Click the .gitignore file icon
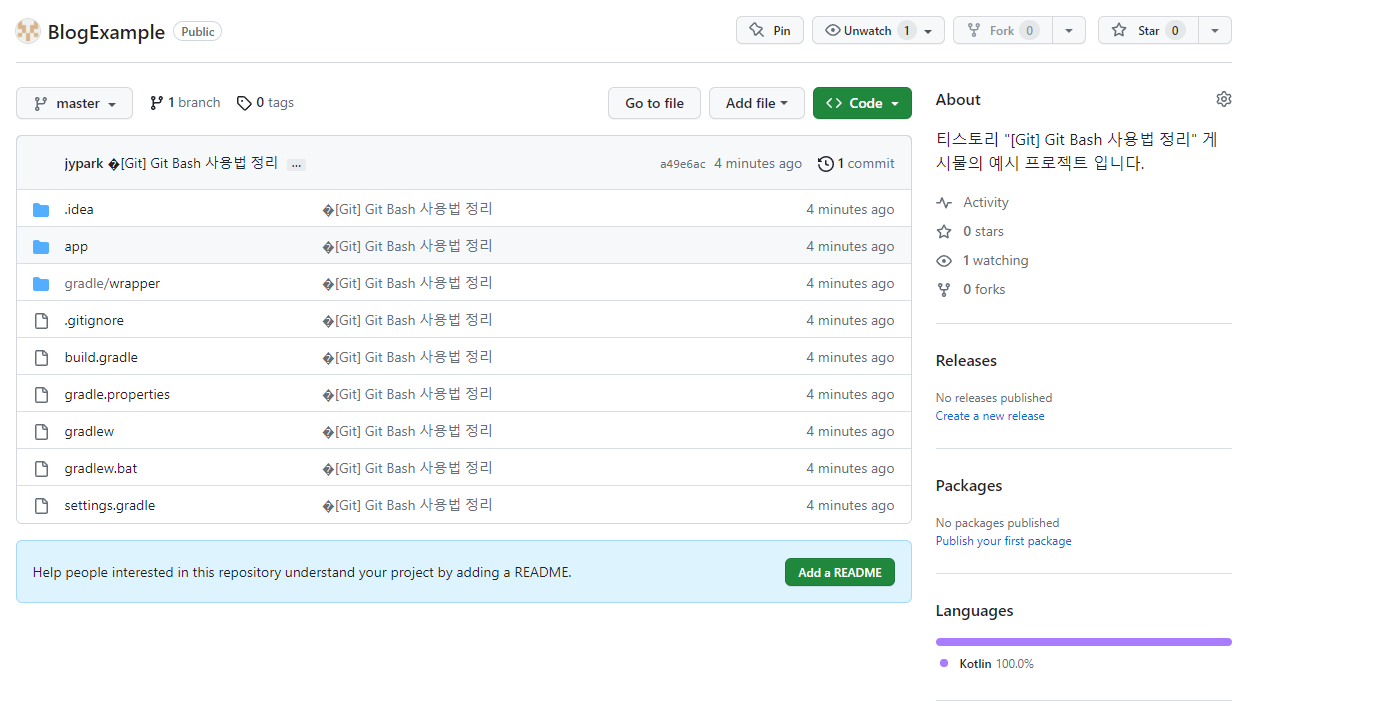 [41, 321]
